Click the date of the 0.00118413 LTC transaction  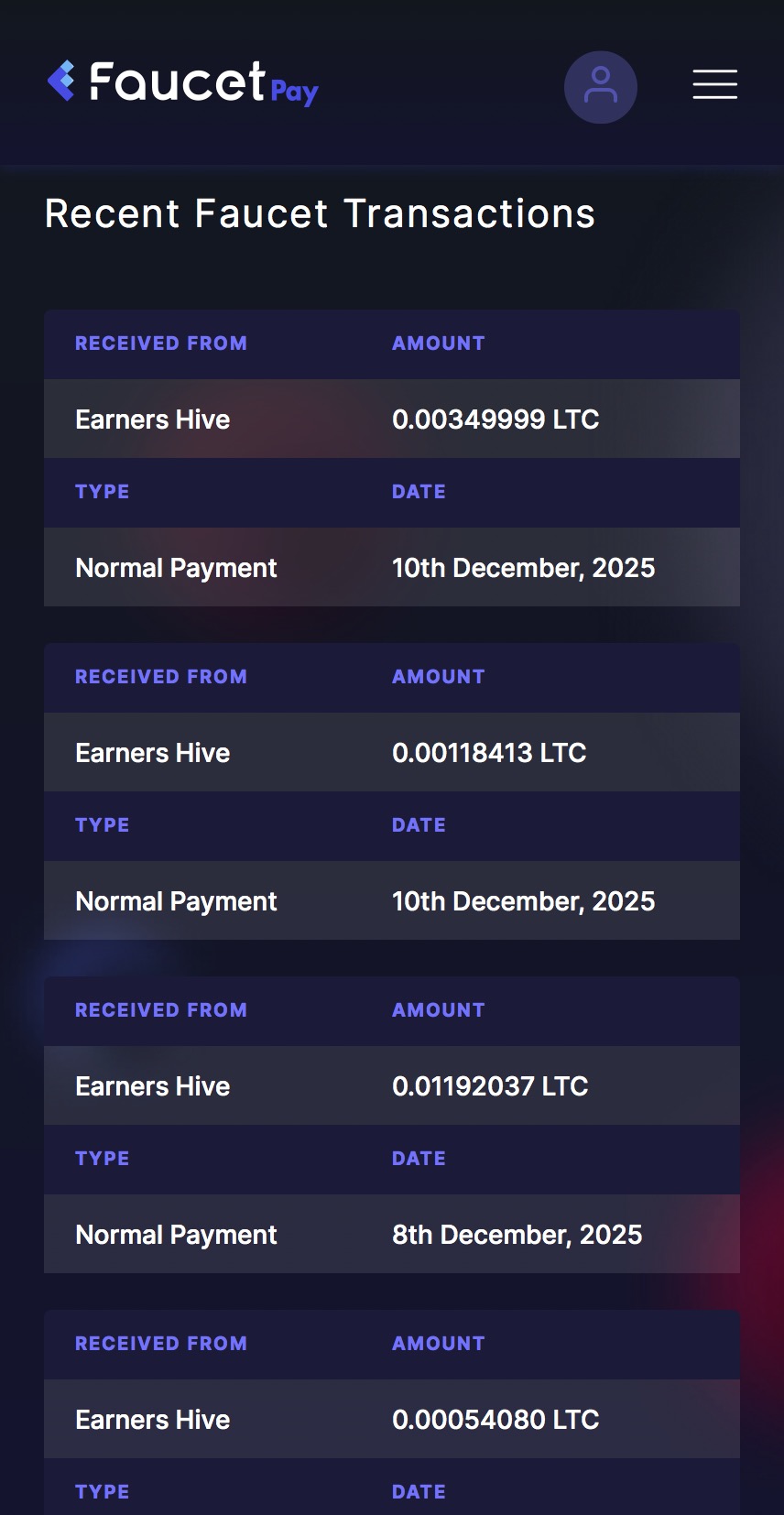523,901
